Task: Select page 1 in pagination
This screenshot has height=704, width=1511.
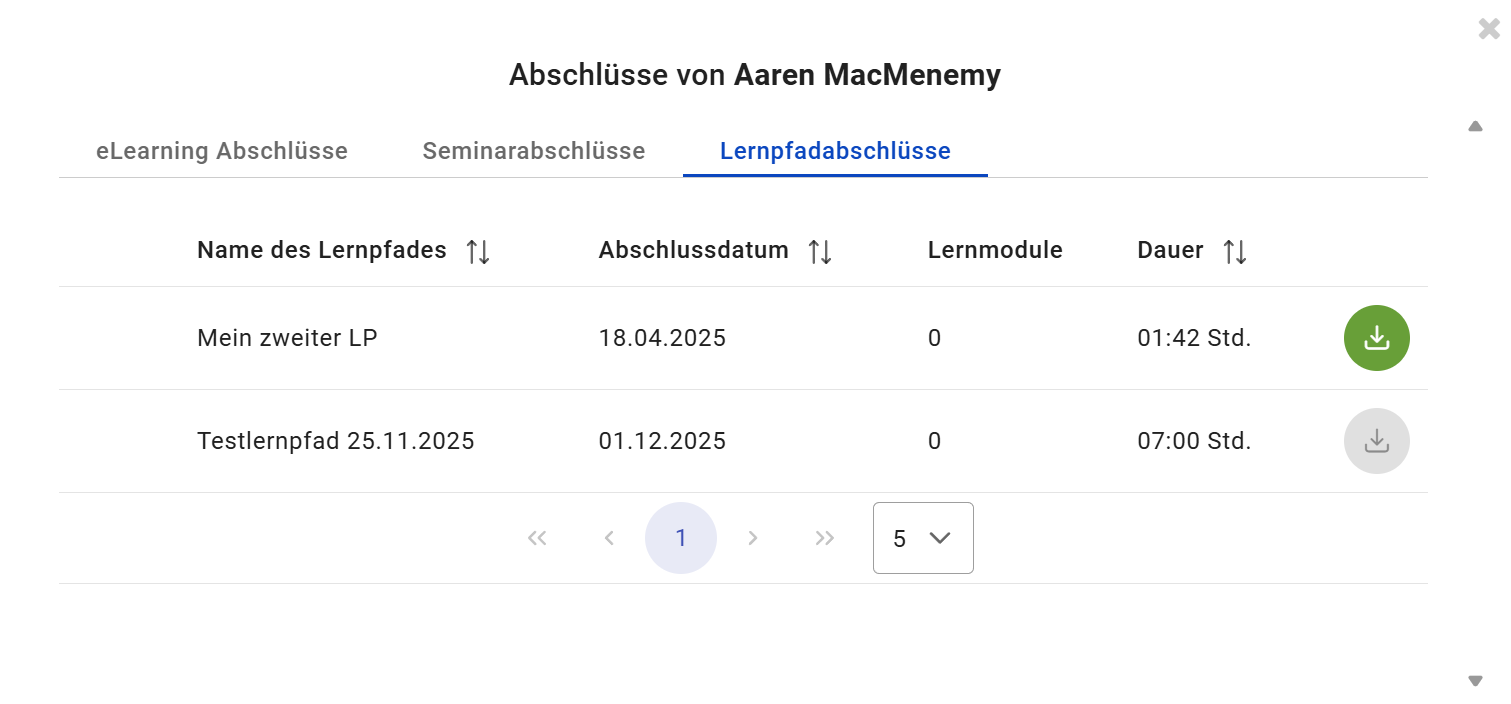Action: point(681,538)
